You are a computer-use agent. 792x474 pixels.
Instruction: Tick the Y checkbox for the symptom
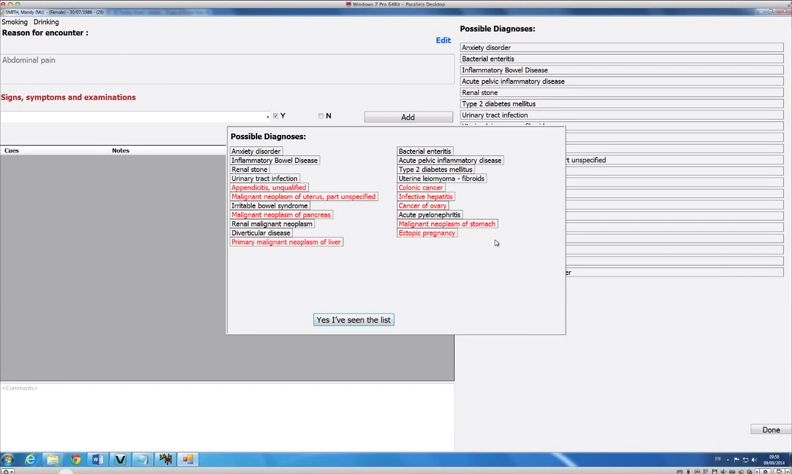[x=276, y=116]
